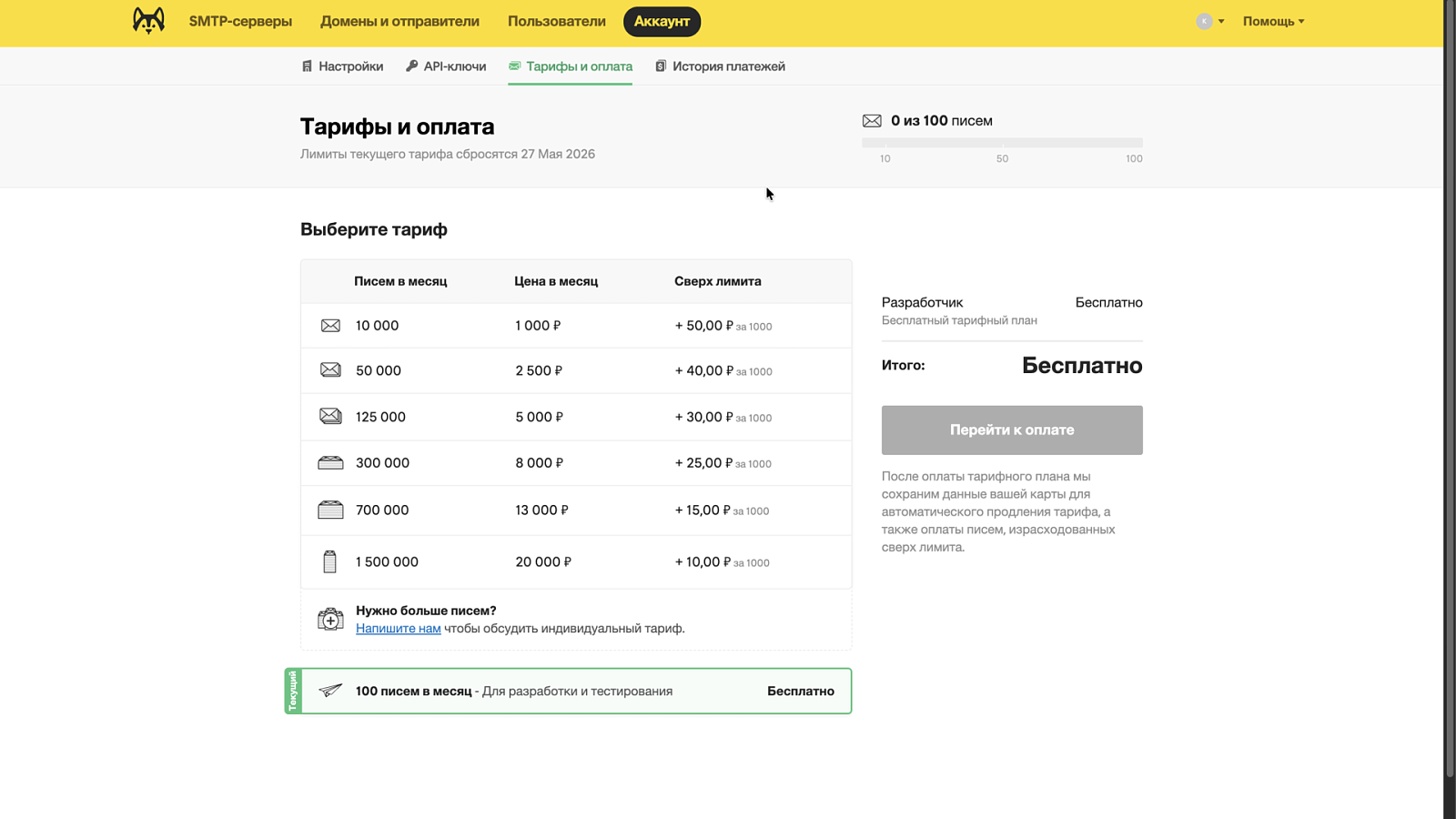Follow the Напишите нам link

(398, 628)
